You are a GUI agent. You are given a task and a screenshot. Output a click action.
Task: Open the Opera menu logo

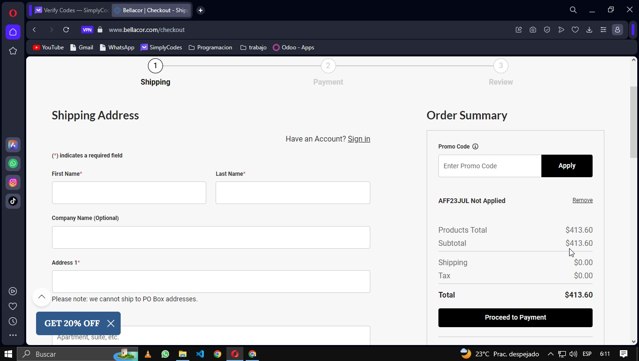point(13,13)
